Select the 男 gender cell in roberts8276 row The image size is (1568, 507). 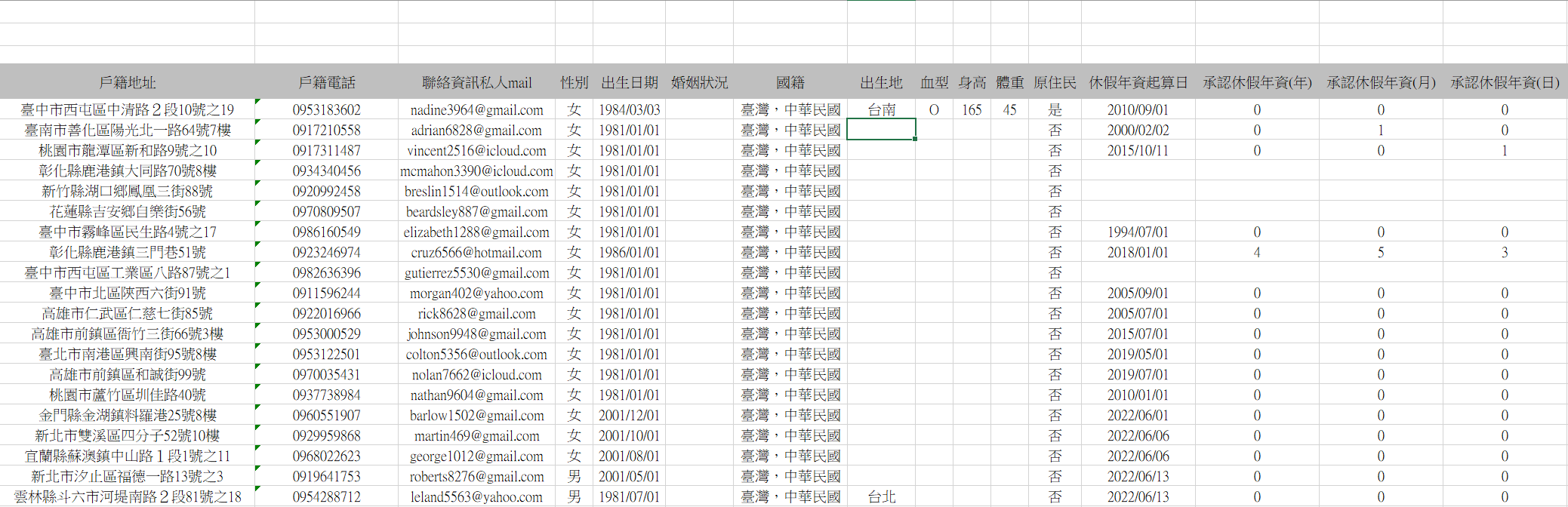coord(574,477)
